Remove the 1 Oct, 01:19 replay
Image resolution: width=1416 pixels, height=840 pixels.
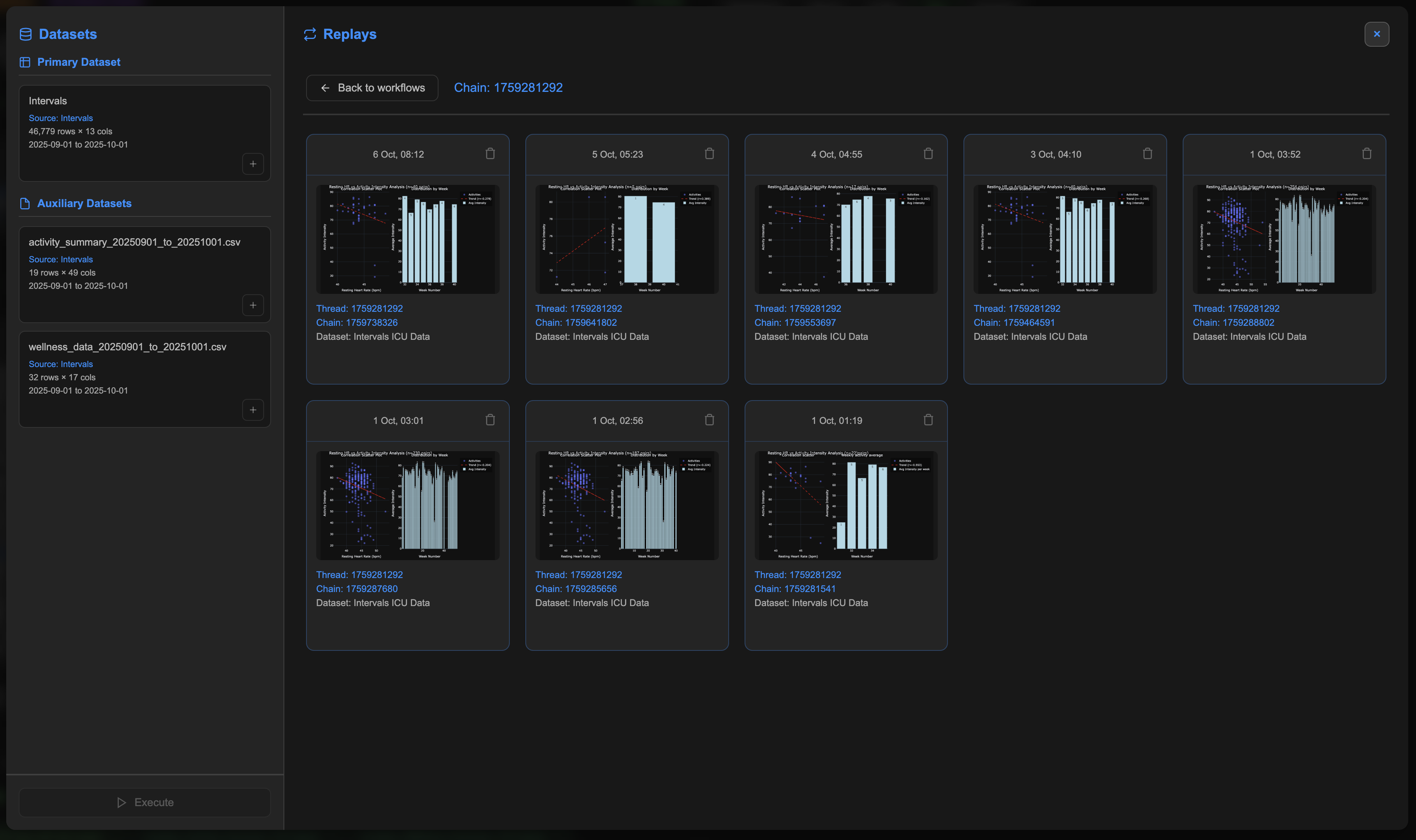[928, 420]
